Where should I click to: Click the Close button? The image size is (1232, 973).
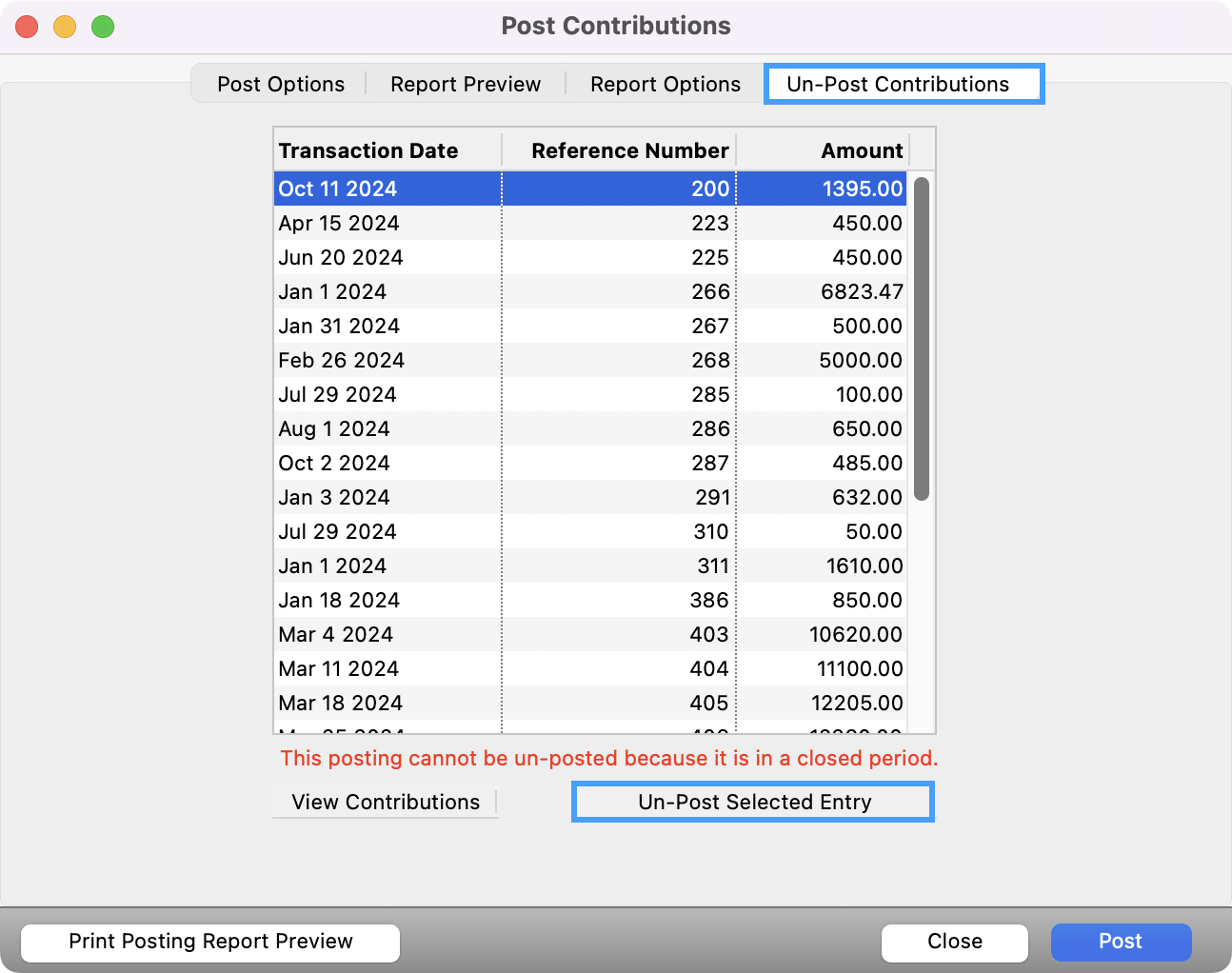pos(954,942)
